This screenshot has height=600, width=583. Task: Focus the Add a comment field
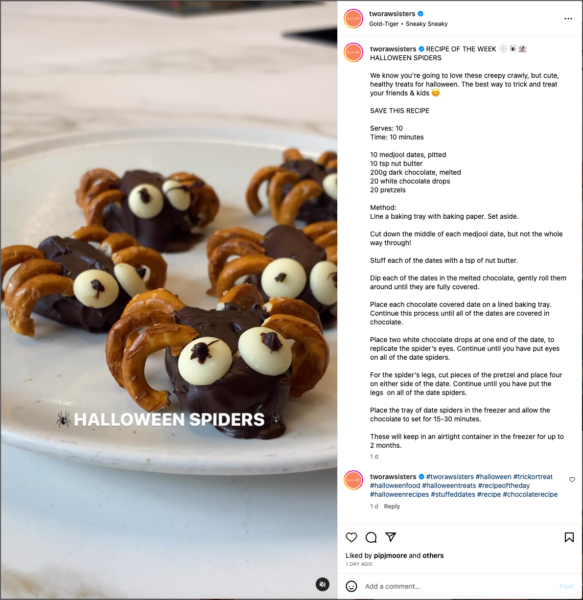click(x=459, y=586)
